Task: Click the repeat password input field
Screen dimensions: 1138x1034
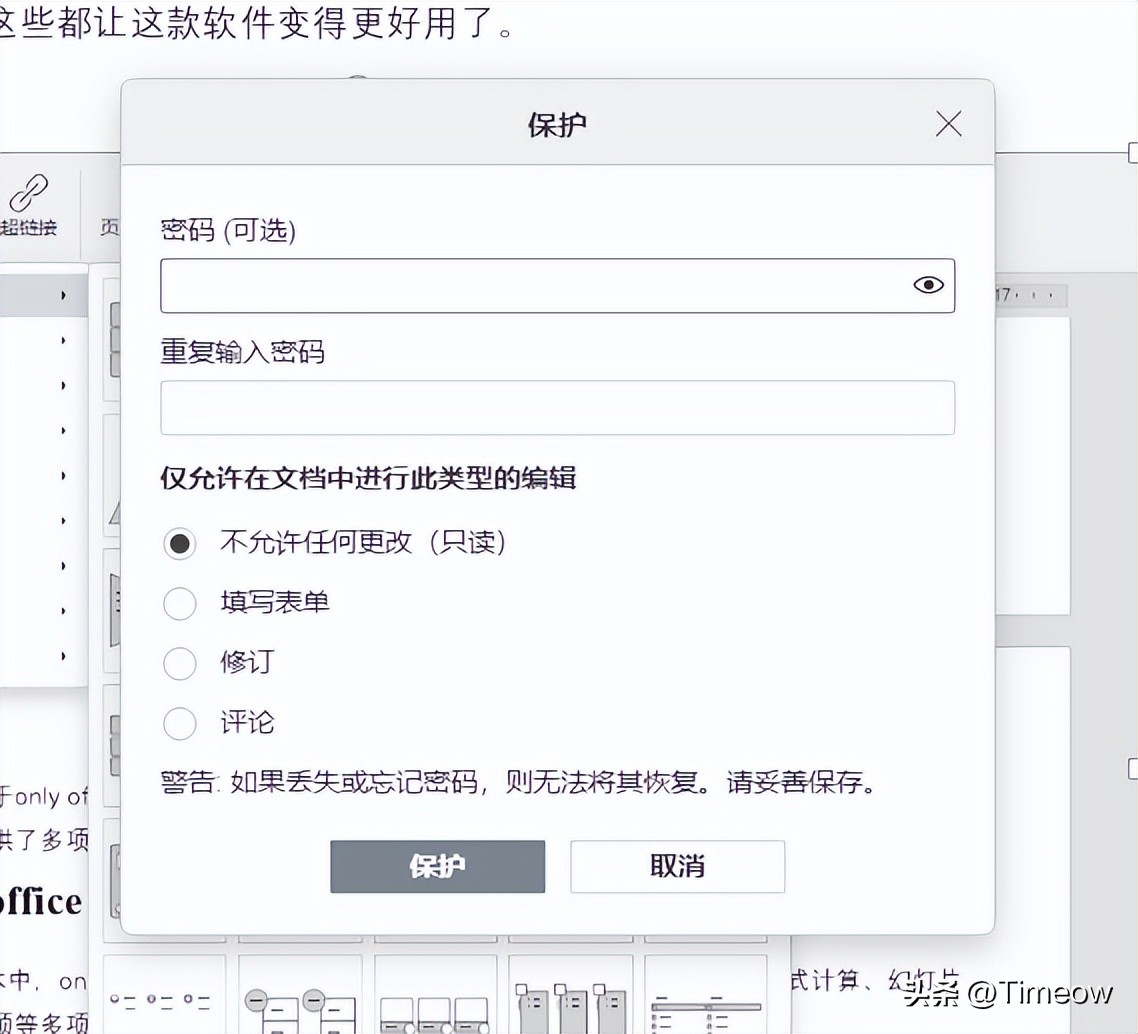Action: point(557,408)
